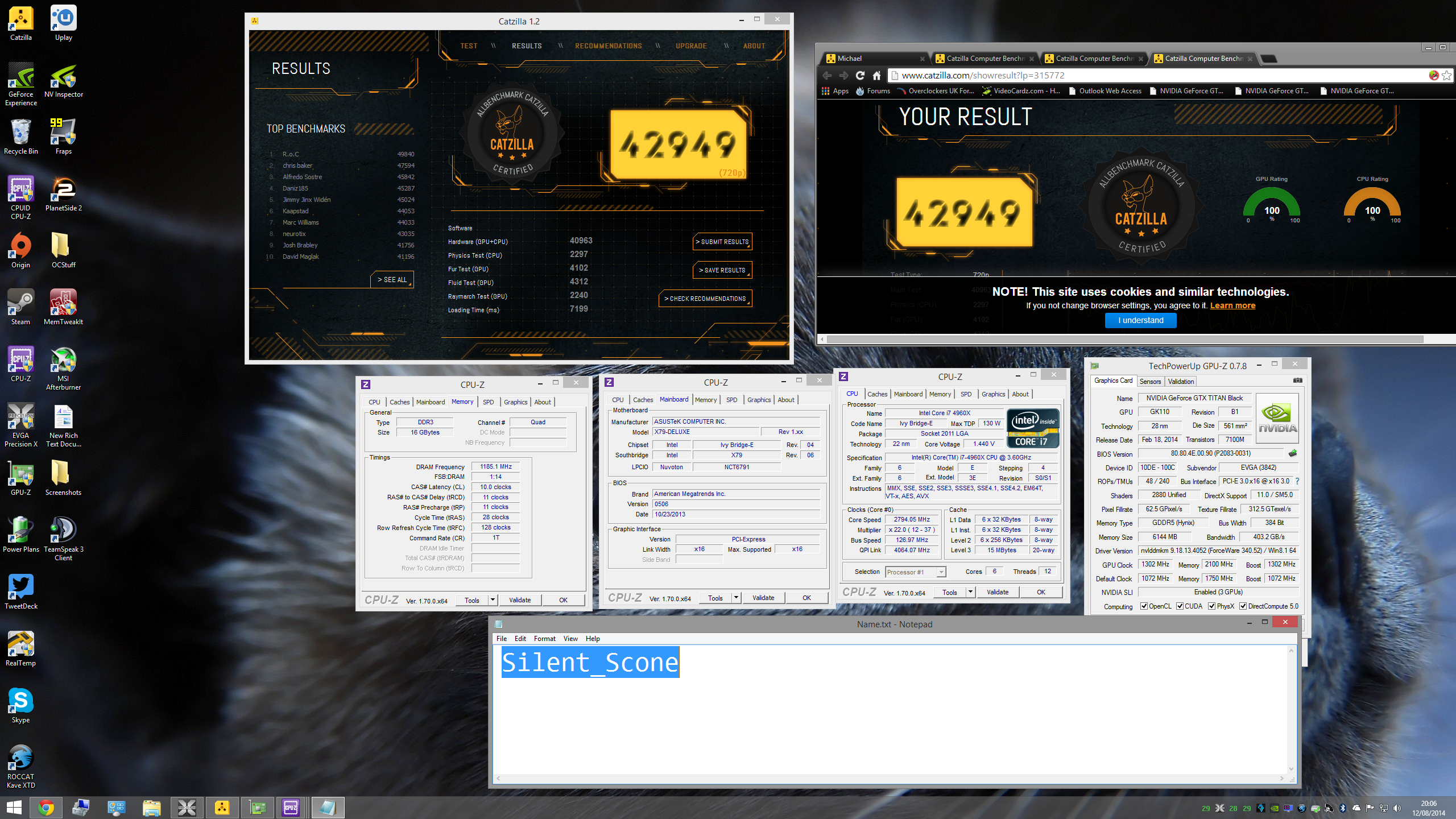The height and width of the screenshot is (819, 1456).
Task: Open the GPU-Z desktop shortcut
Action: [21, 478]
